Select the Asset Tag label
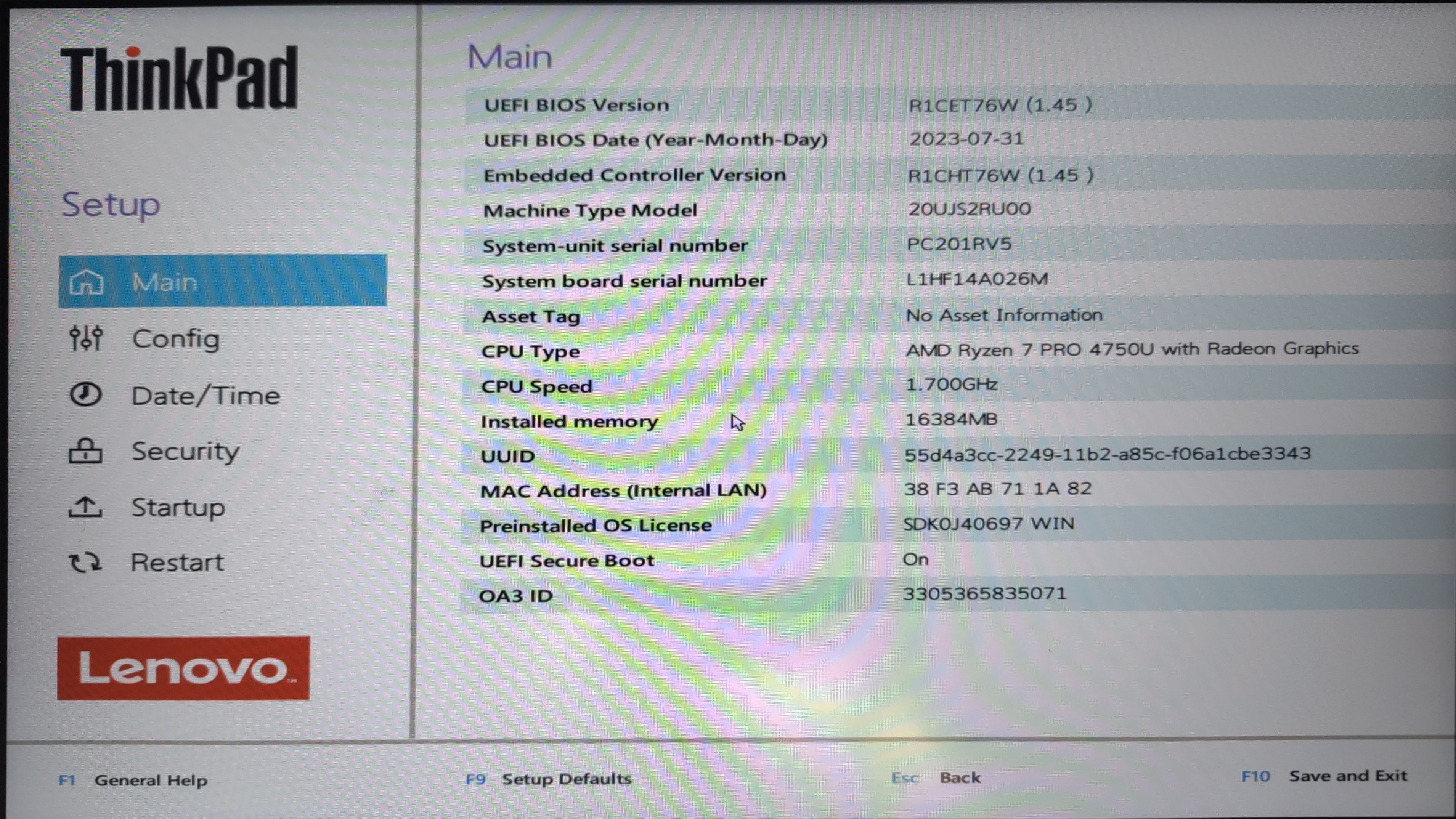Viewport: 1456px width, 819px height. pyautogui.click(x=531, y=317)
